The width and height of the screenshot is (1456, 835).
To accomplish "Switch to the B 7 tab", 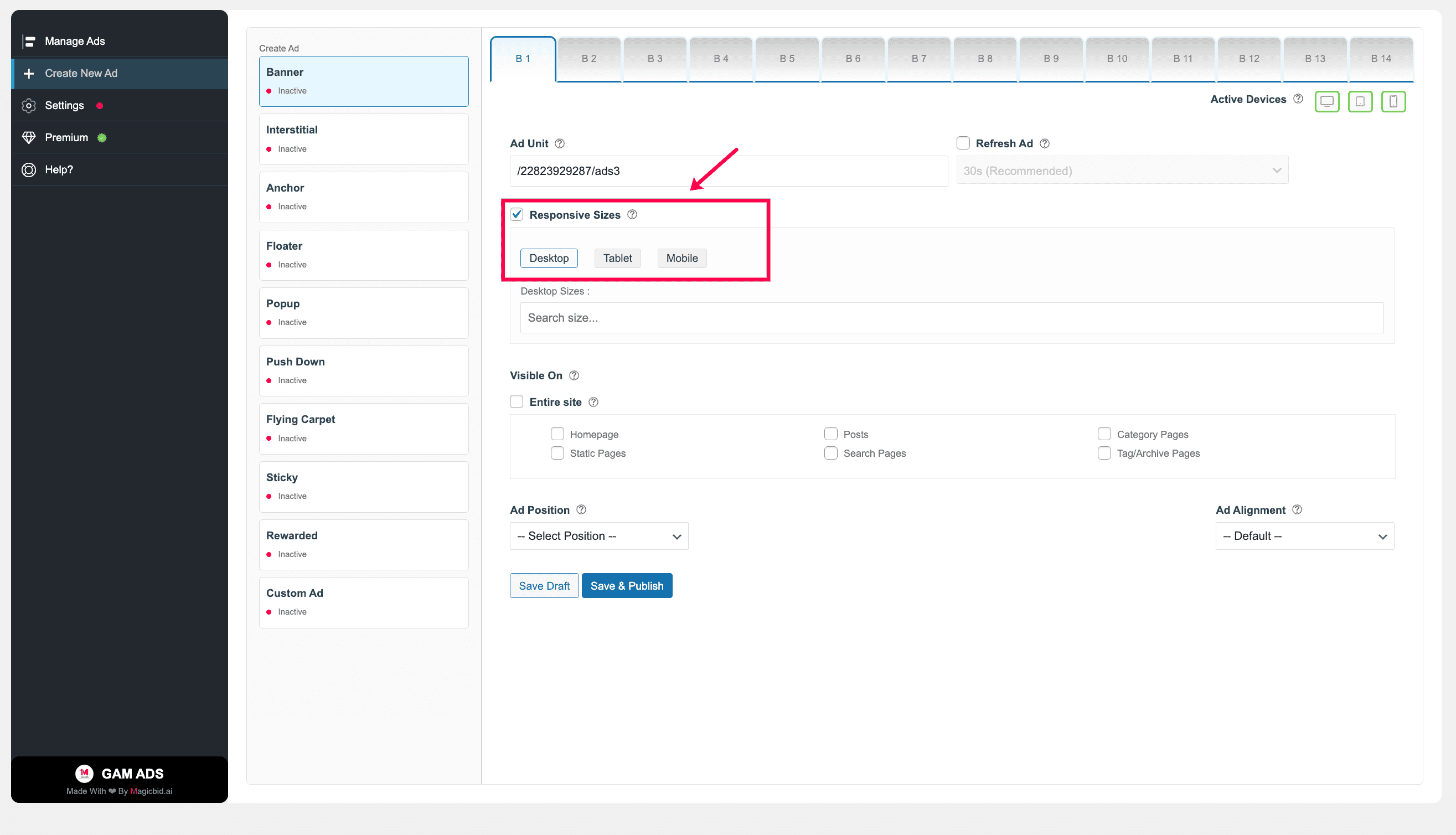I will coord(919,59).
